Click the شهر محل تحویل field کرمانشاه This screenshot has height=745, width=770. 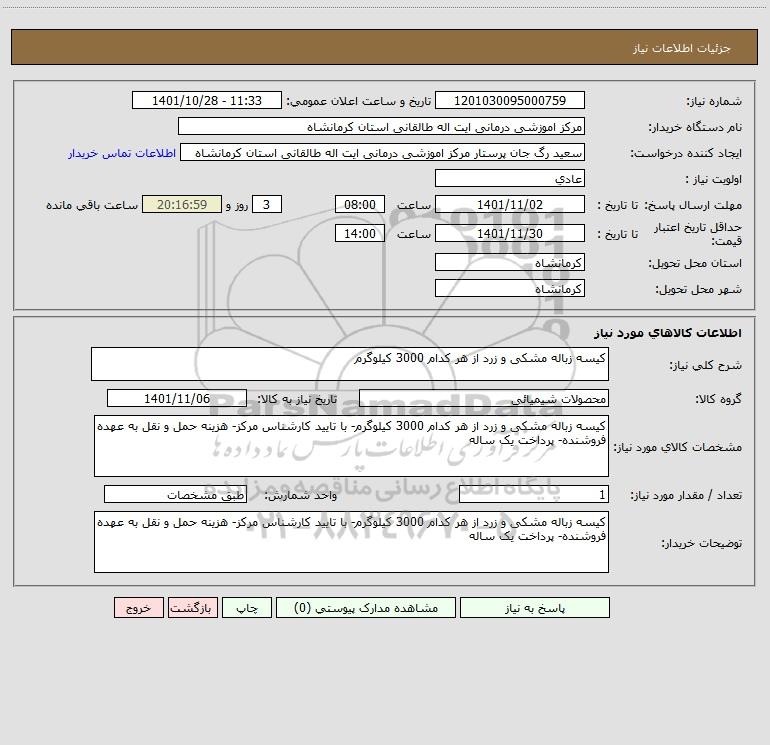coord(510,288)
